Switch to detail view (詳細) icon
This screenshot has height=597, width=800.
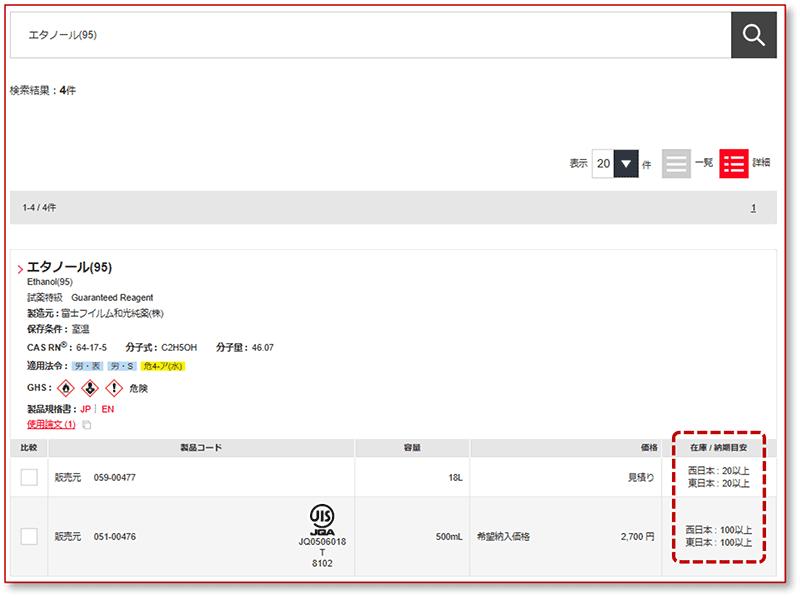click(734, 163)
